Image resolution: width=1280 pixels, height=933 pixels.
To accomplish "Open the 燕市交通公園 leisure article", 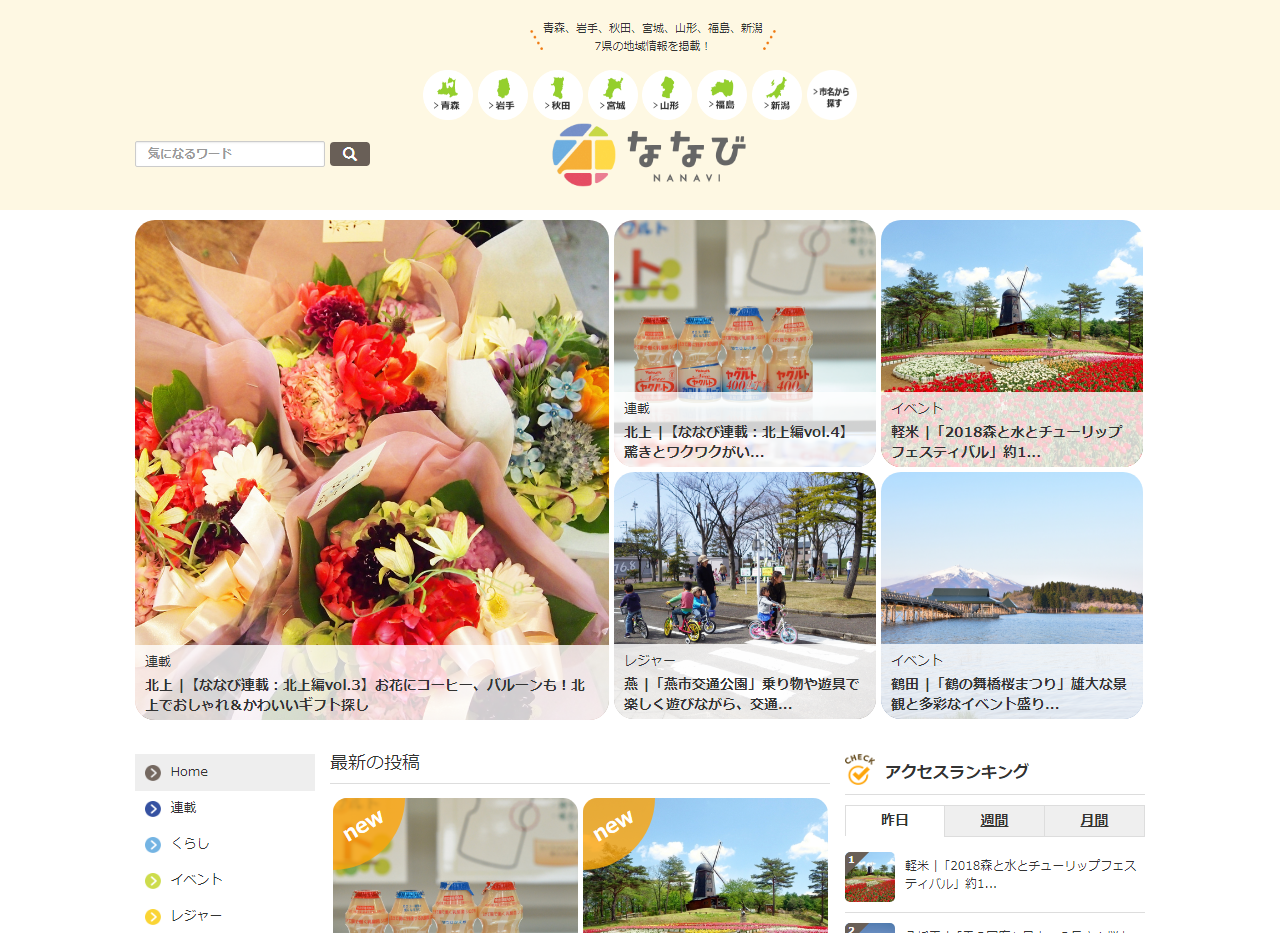I will (745, 595).
